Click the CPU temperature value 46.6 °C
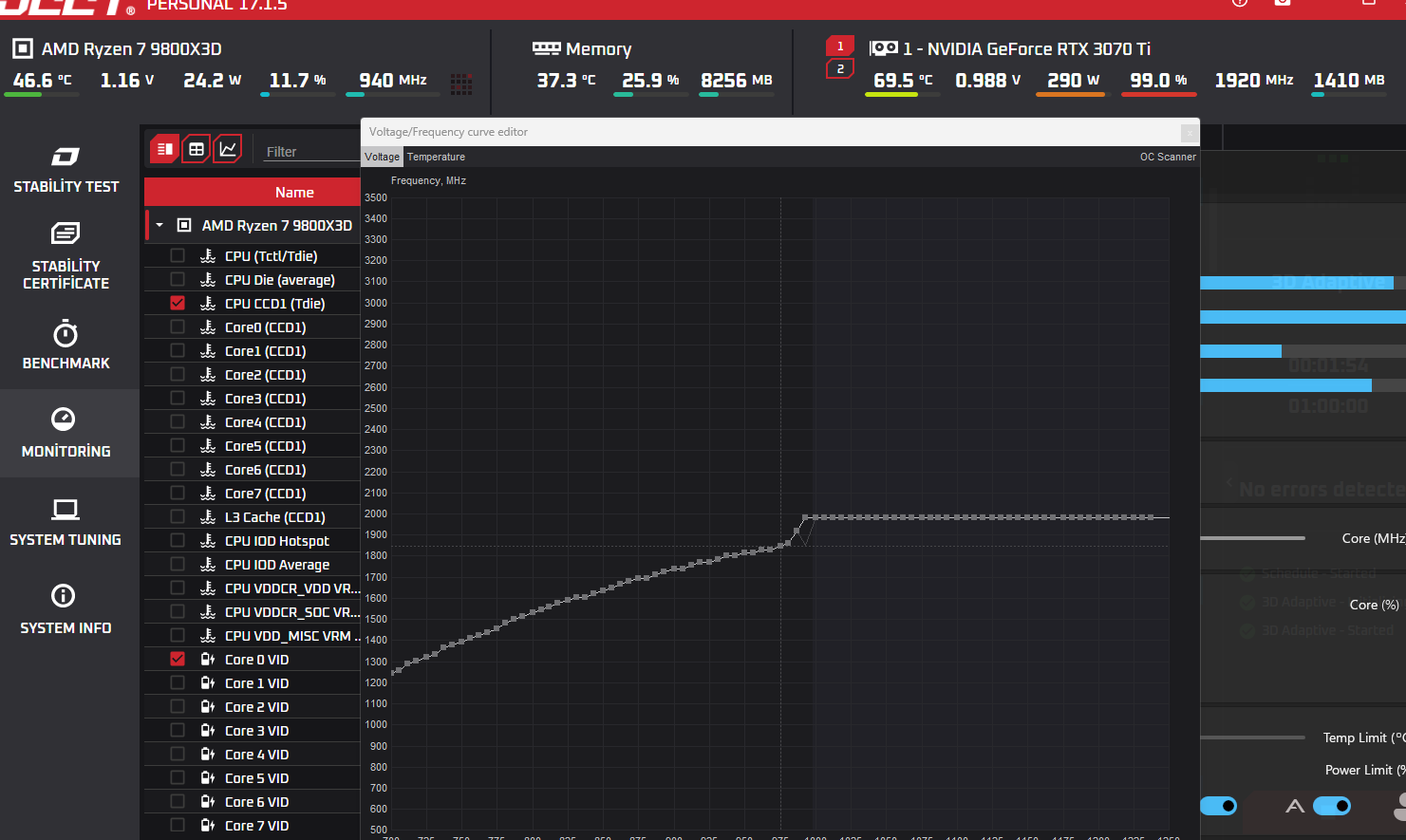The width and height of the screenshot is (1406, 840). (42, 81)
